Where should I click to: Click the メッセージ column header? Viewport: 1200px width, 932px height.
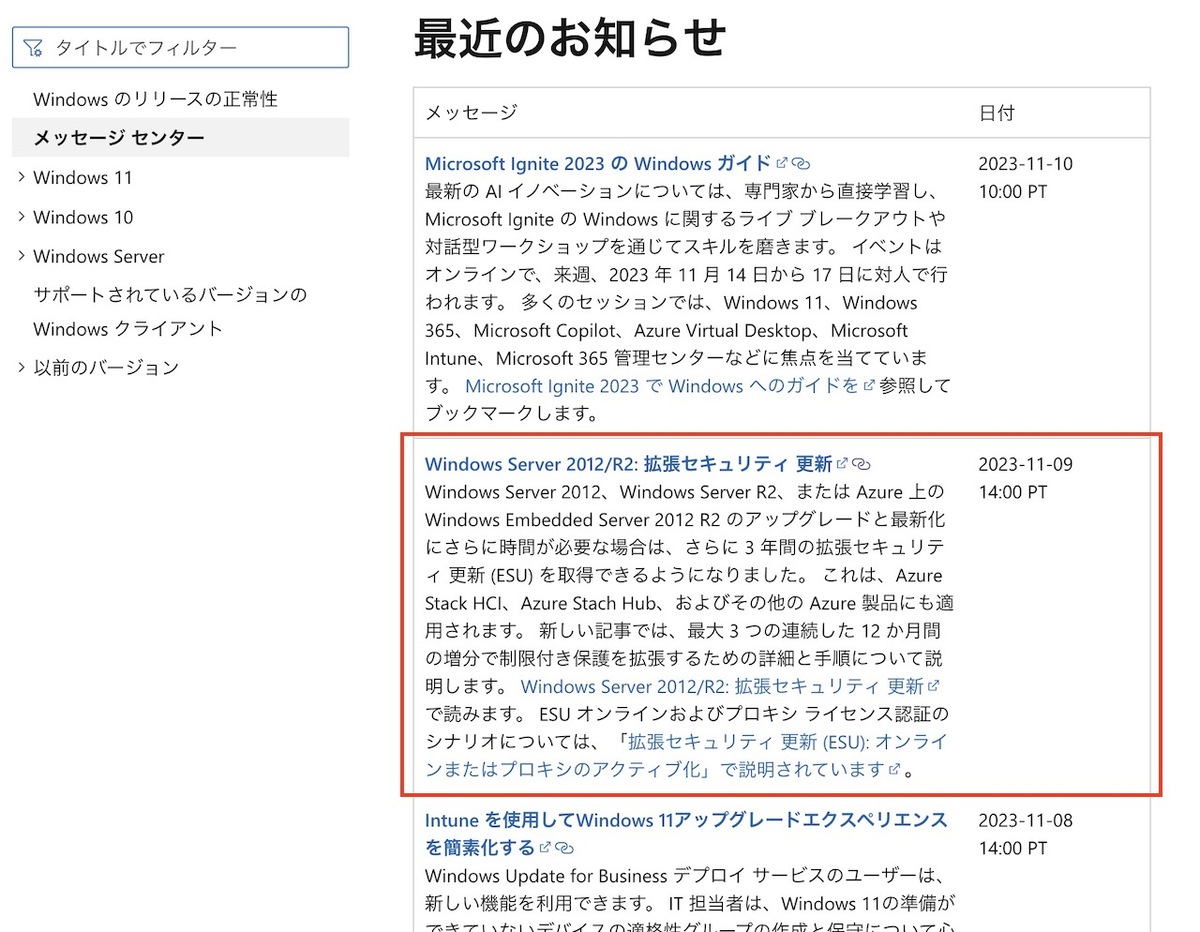pyautogui.click(x=472, y=112)
